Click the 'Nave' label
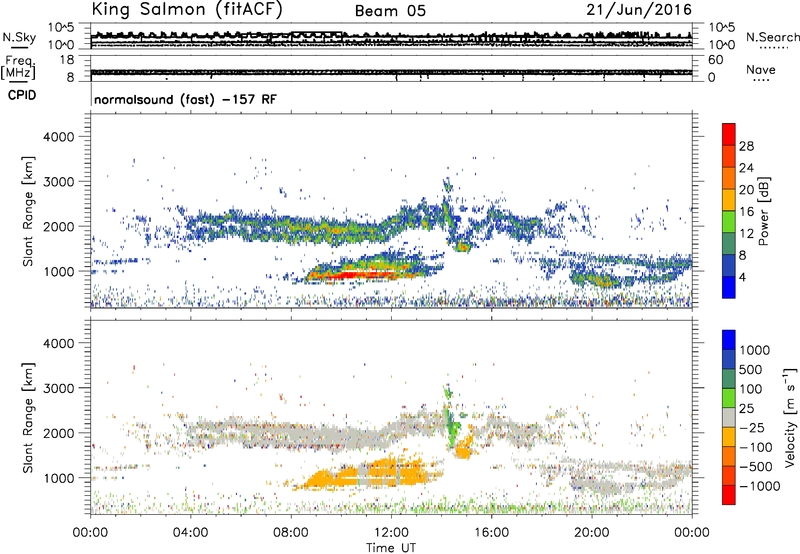Image resolution: width=800 pixels, height=554 pixels. point(761,70)
